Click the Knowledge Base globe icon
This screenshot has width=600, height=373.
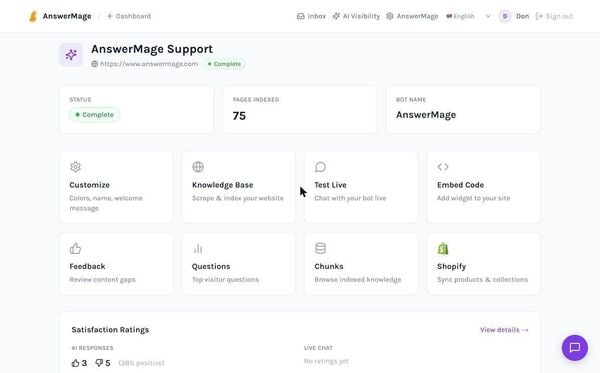[x=198, y=167]
